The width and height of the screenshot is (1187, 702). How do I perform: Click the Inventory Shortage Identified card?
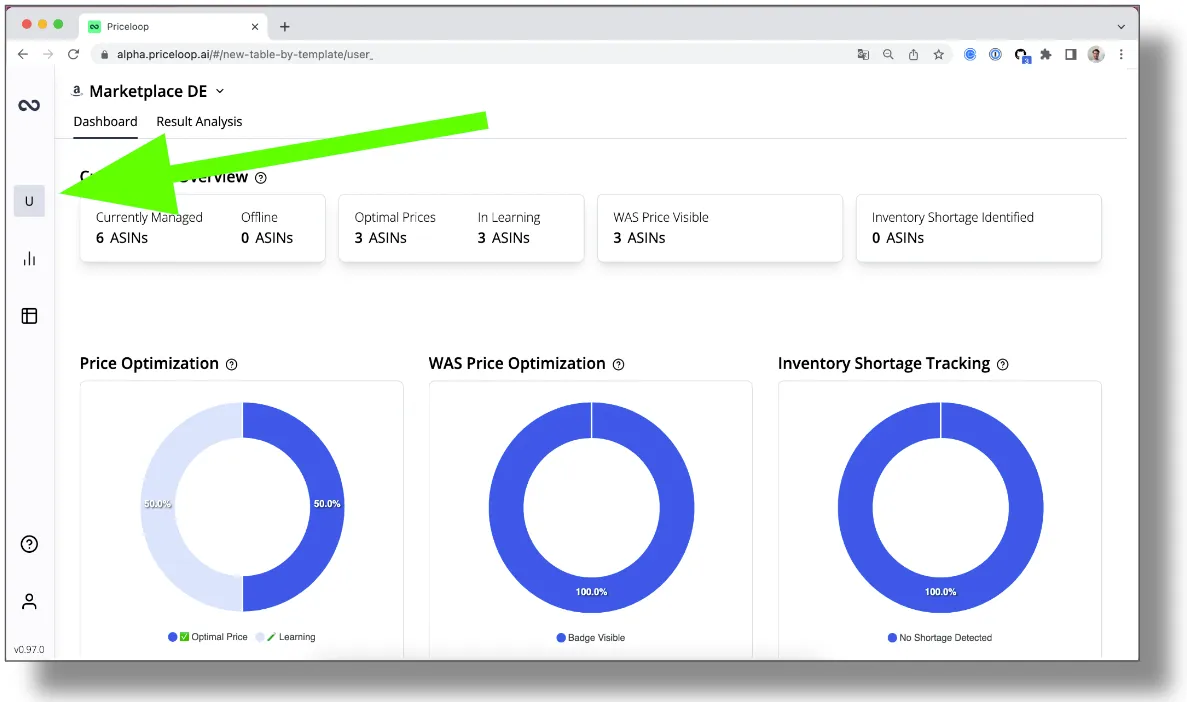click(979, 228)
